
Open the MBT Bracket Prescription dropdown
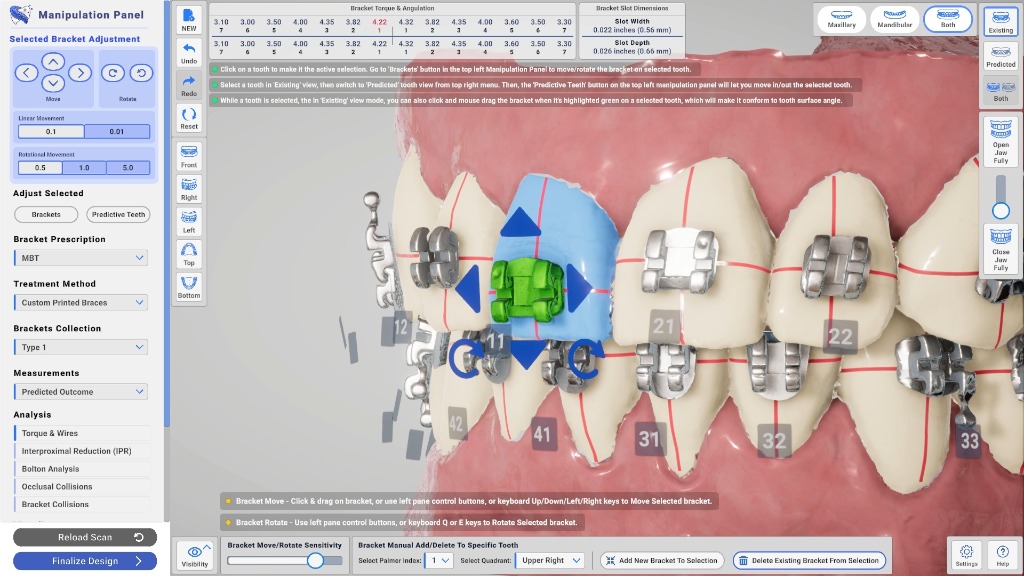point(81,257)
